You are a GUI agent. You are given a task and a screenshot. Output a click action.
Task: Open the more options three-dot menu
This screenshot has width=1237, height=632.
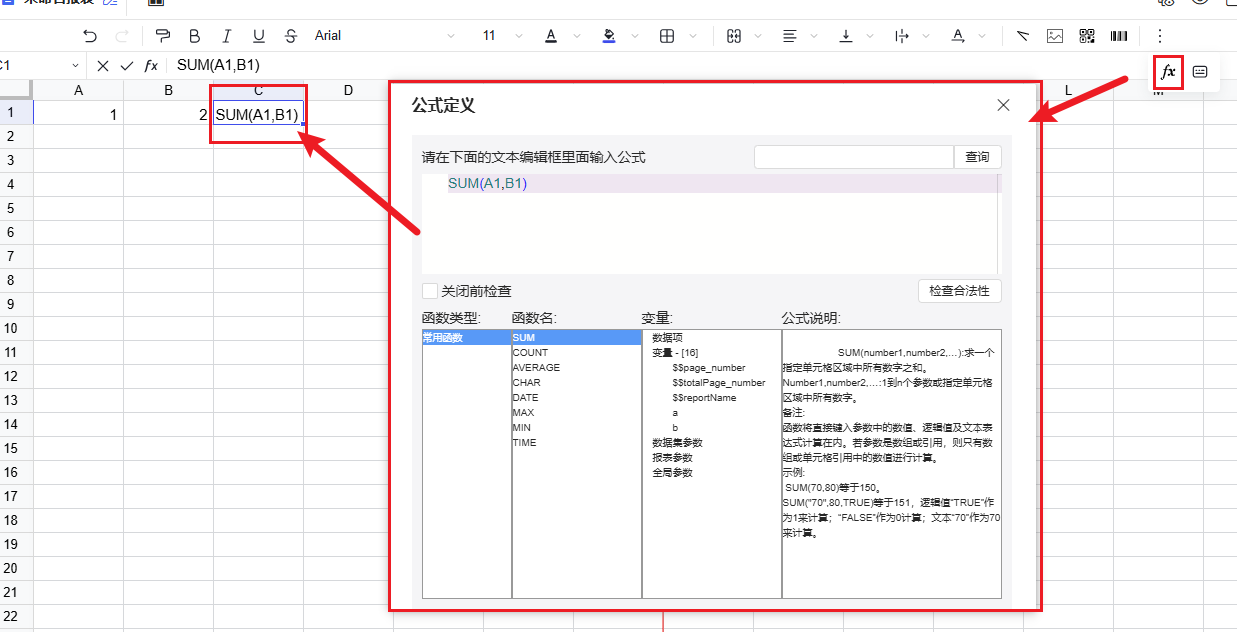pyautogui.click(x=1160, y=36)
